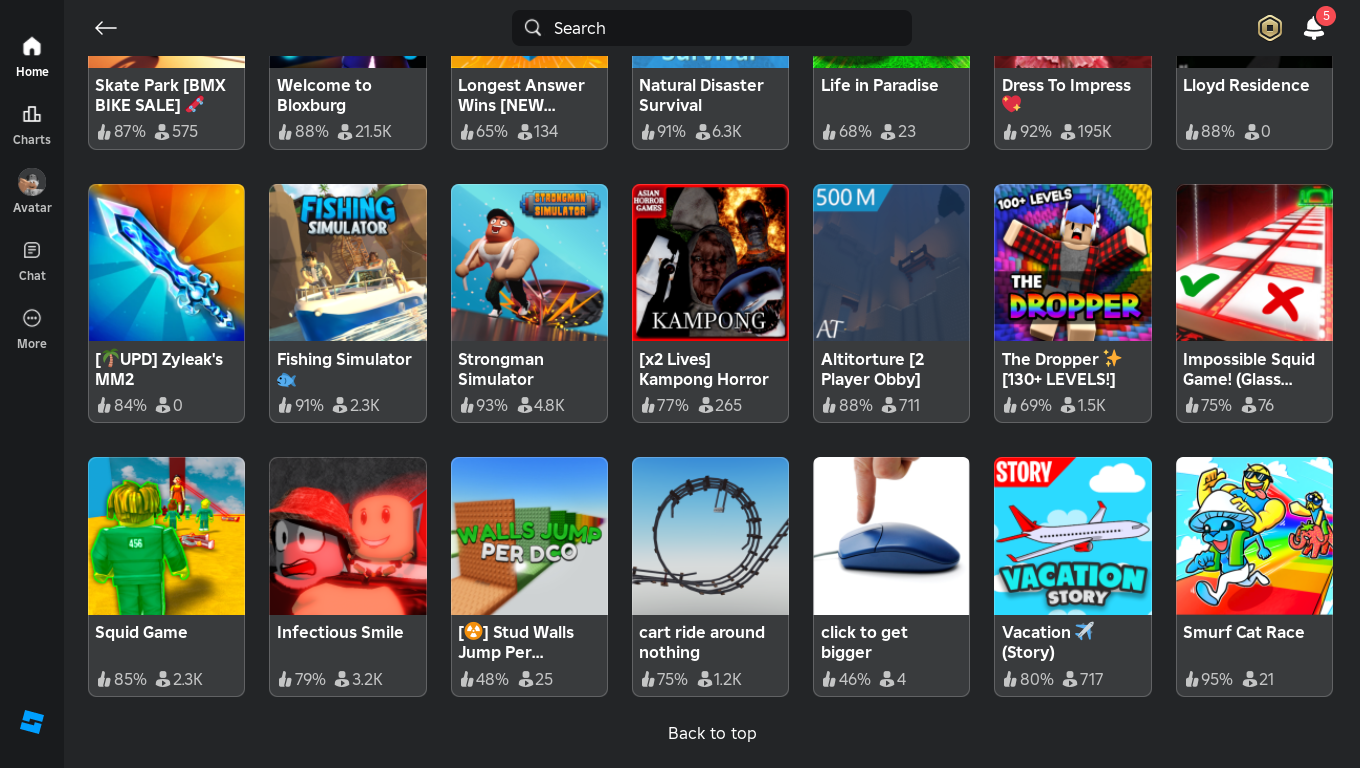This screenshot has height=768, width=1360.
Task: Click the Strongman Simulator title text
Action: coord(501,369)
